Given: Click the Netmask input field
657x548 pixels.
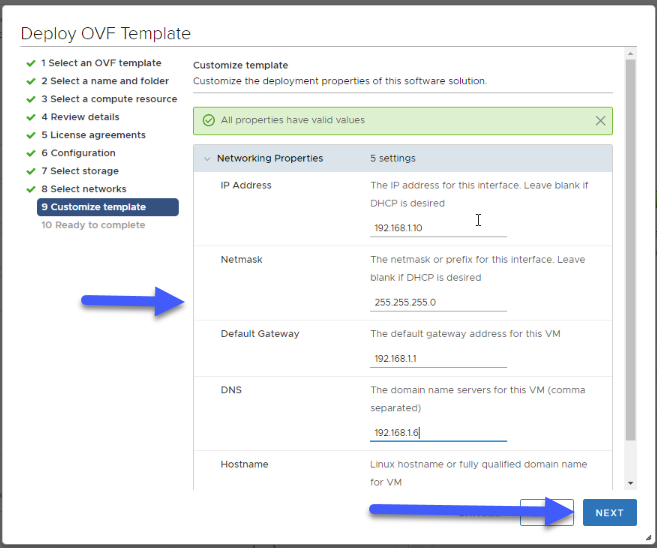Looking at the screenshot, I should (438, 302).
